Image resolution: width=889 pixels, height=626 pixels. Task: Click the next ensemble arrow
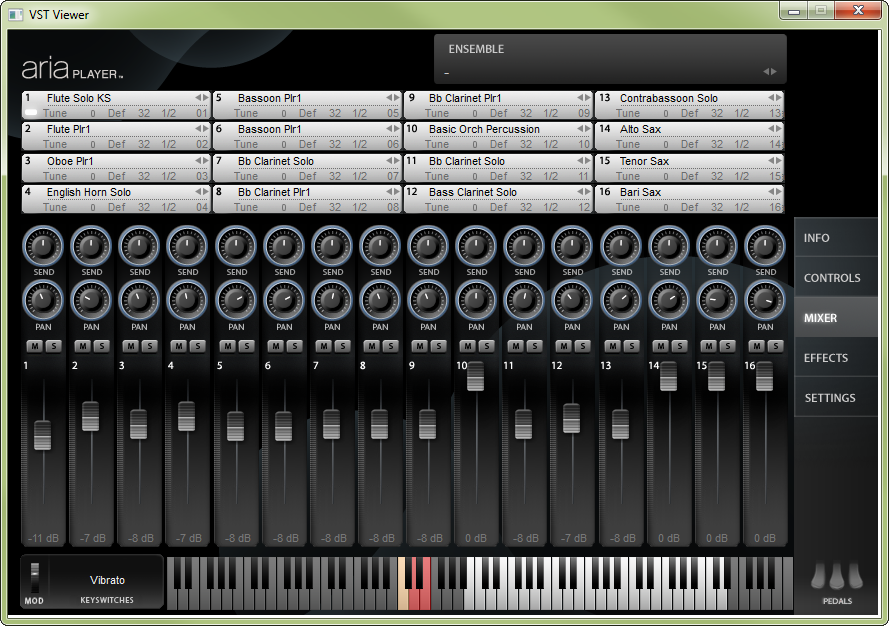(x=773, y=72)
